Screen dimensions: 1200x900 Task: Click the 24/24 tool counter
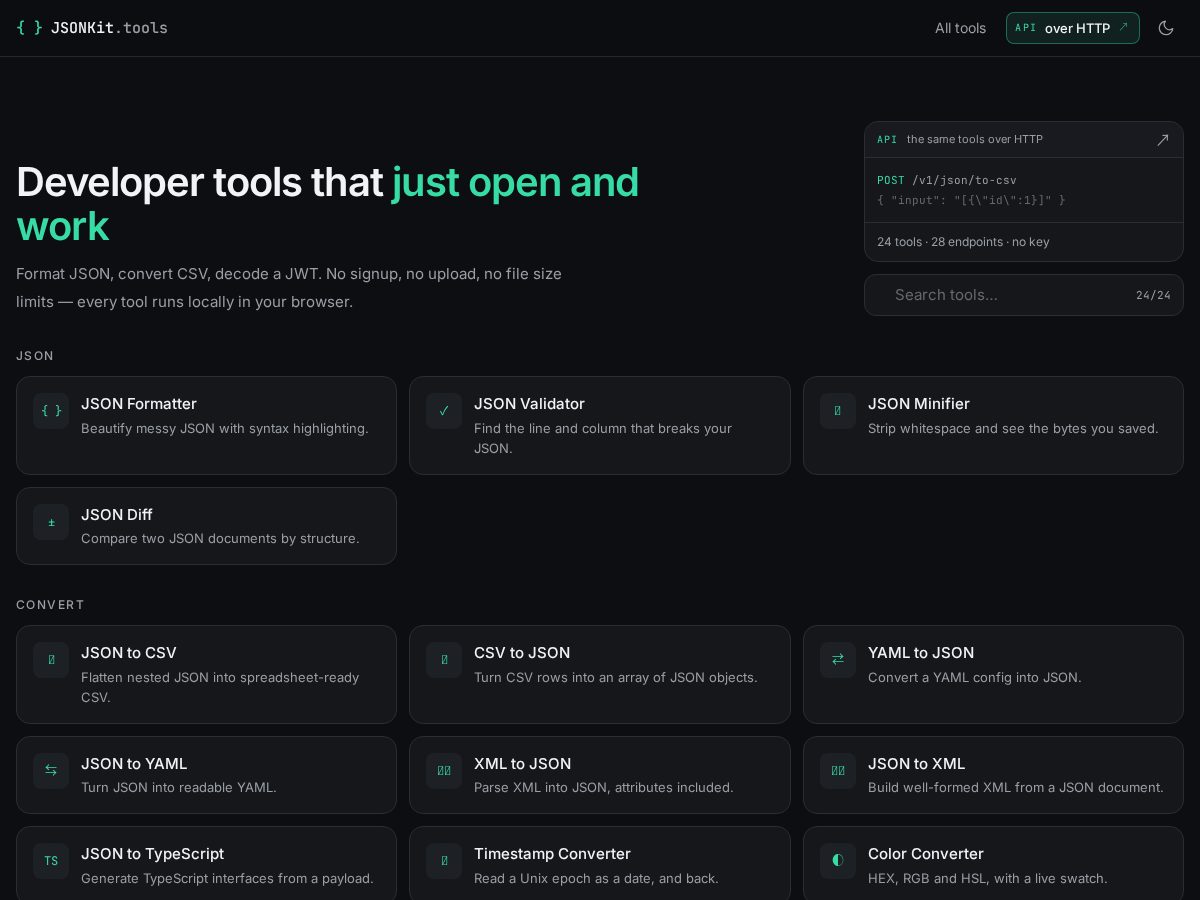pyautogui.click(x=1153, y=295)
